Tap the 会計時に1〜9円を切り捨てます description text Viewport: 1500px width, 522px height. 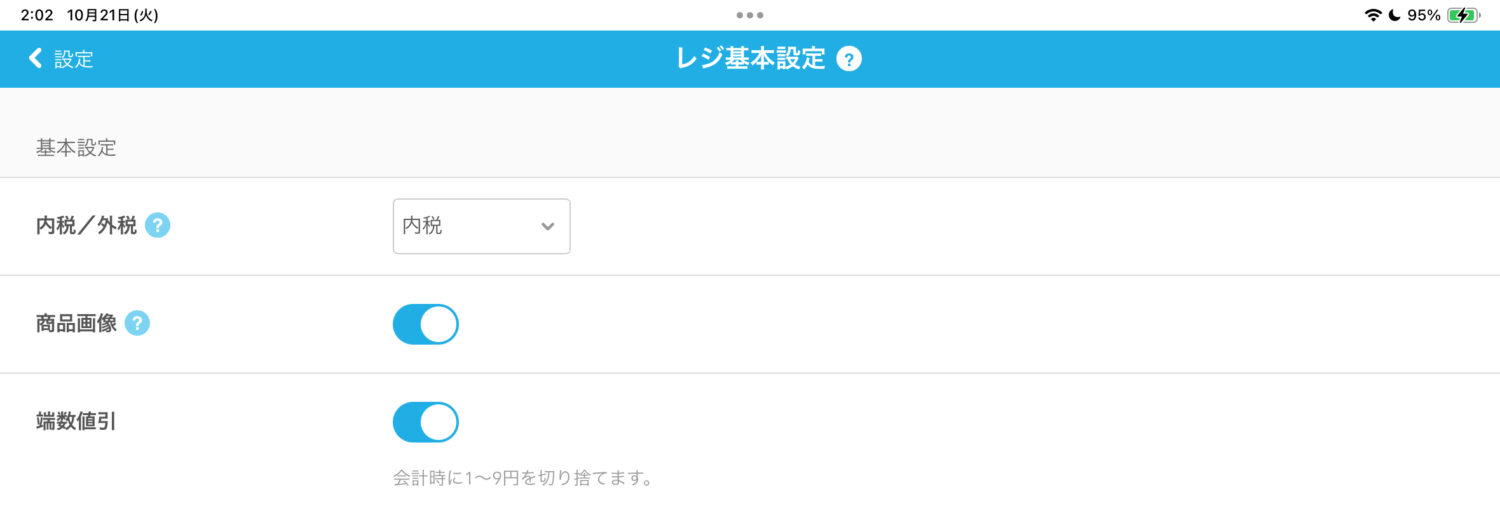coord(523,478)
